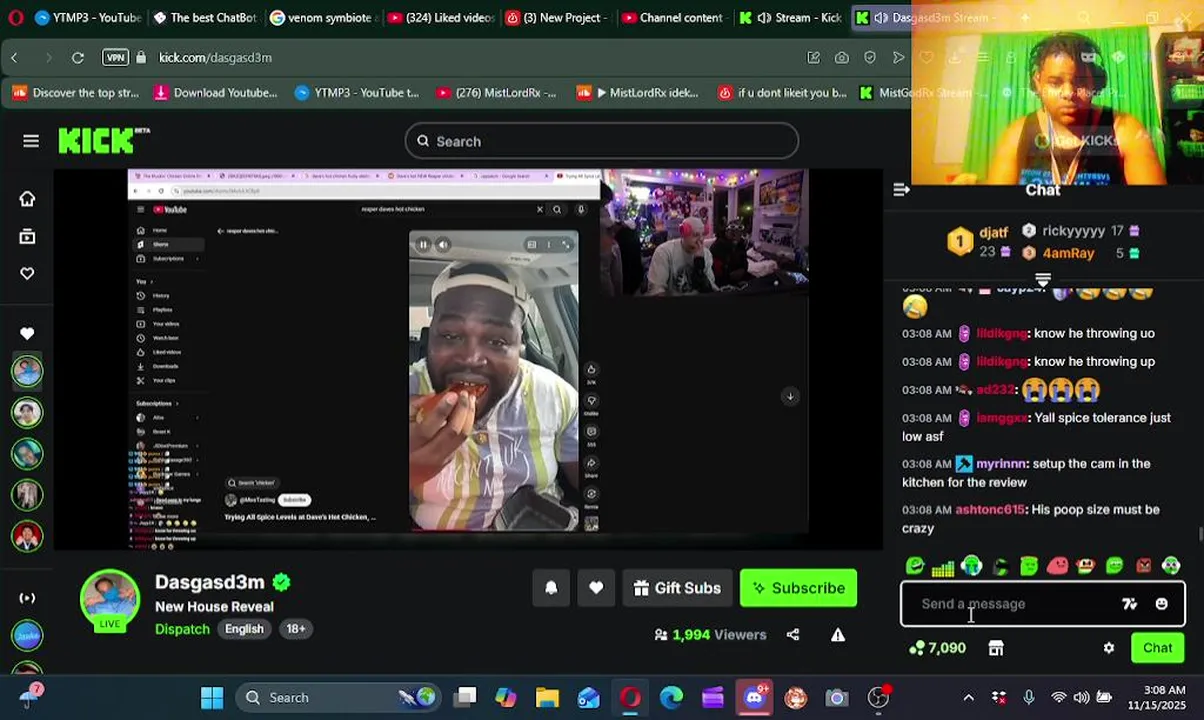Toggle stream notifications bell

tap(551, 588)
